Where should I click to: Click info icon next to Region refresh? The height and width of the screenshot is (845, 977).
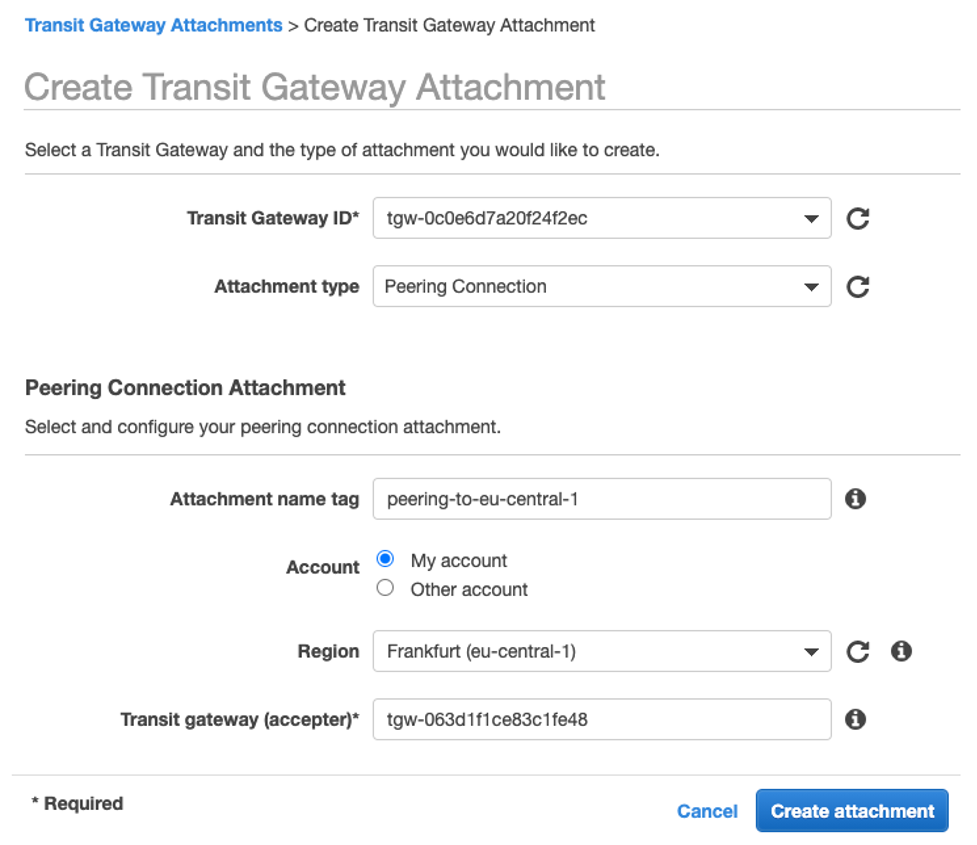click(901, 651)
